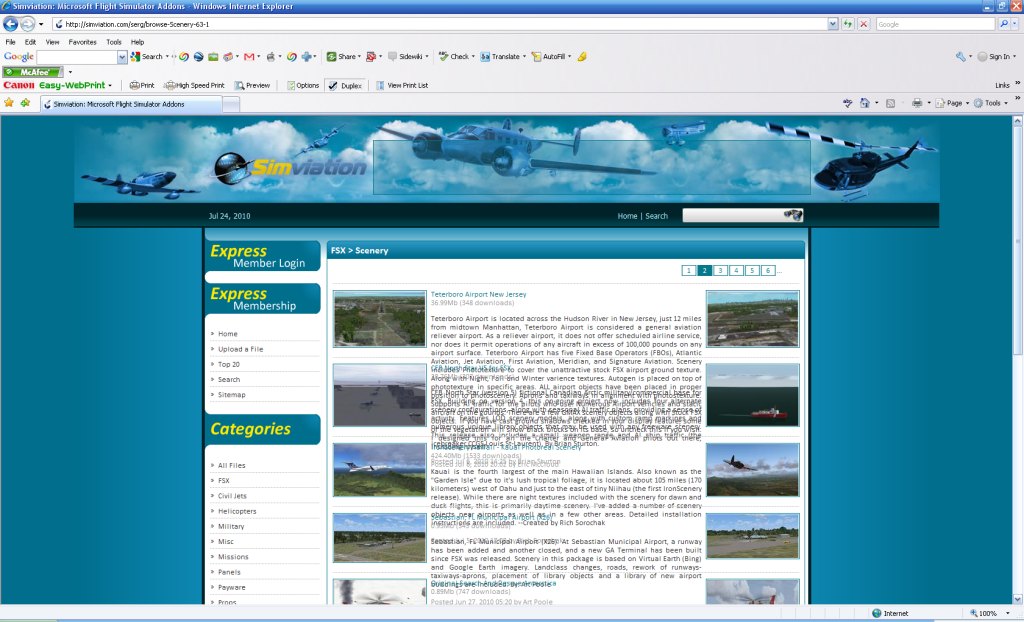Open the empty new tab button
Screen dimensions: 1024x622
231,104
